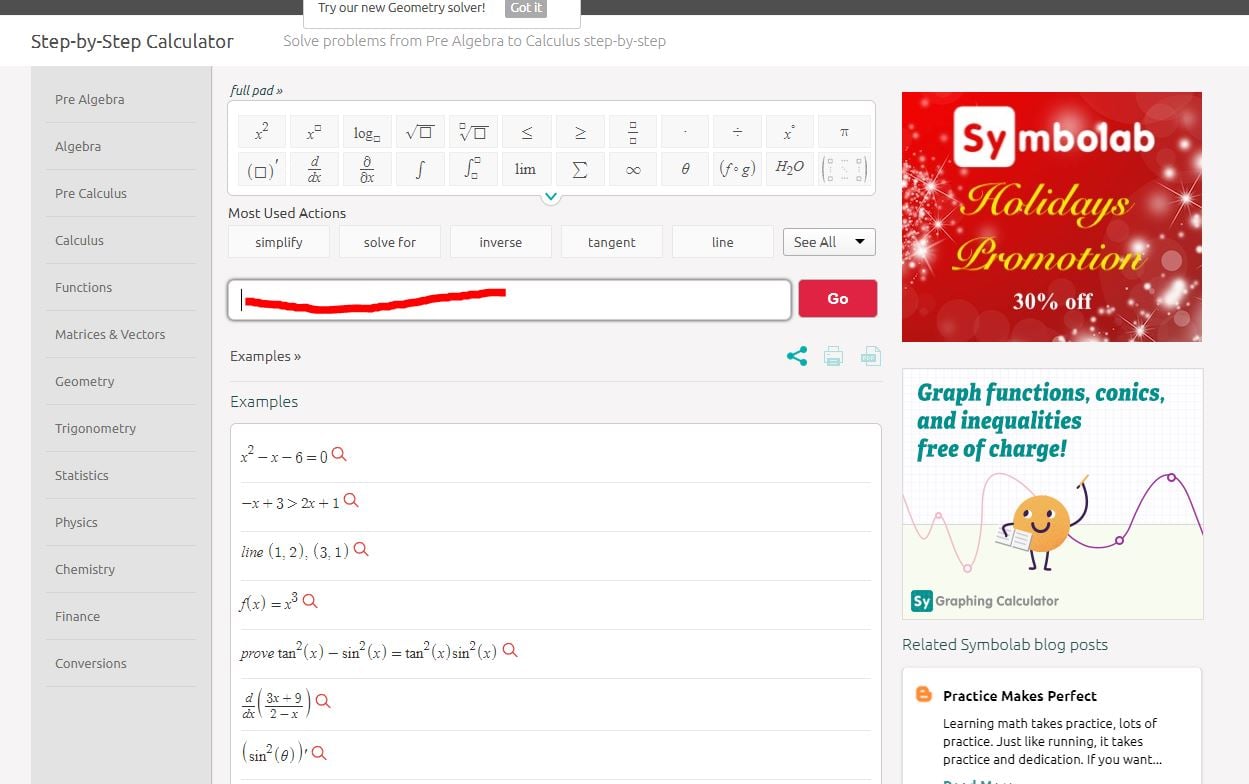
Task: Insert the infinity symbol
Action: pyautogui.click(x=633, y=169)
